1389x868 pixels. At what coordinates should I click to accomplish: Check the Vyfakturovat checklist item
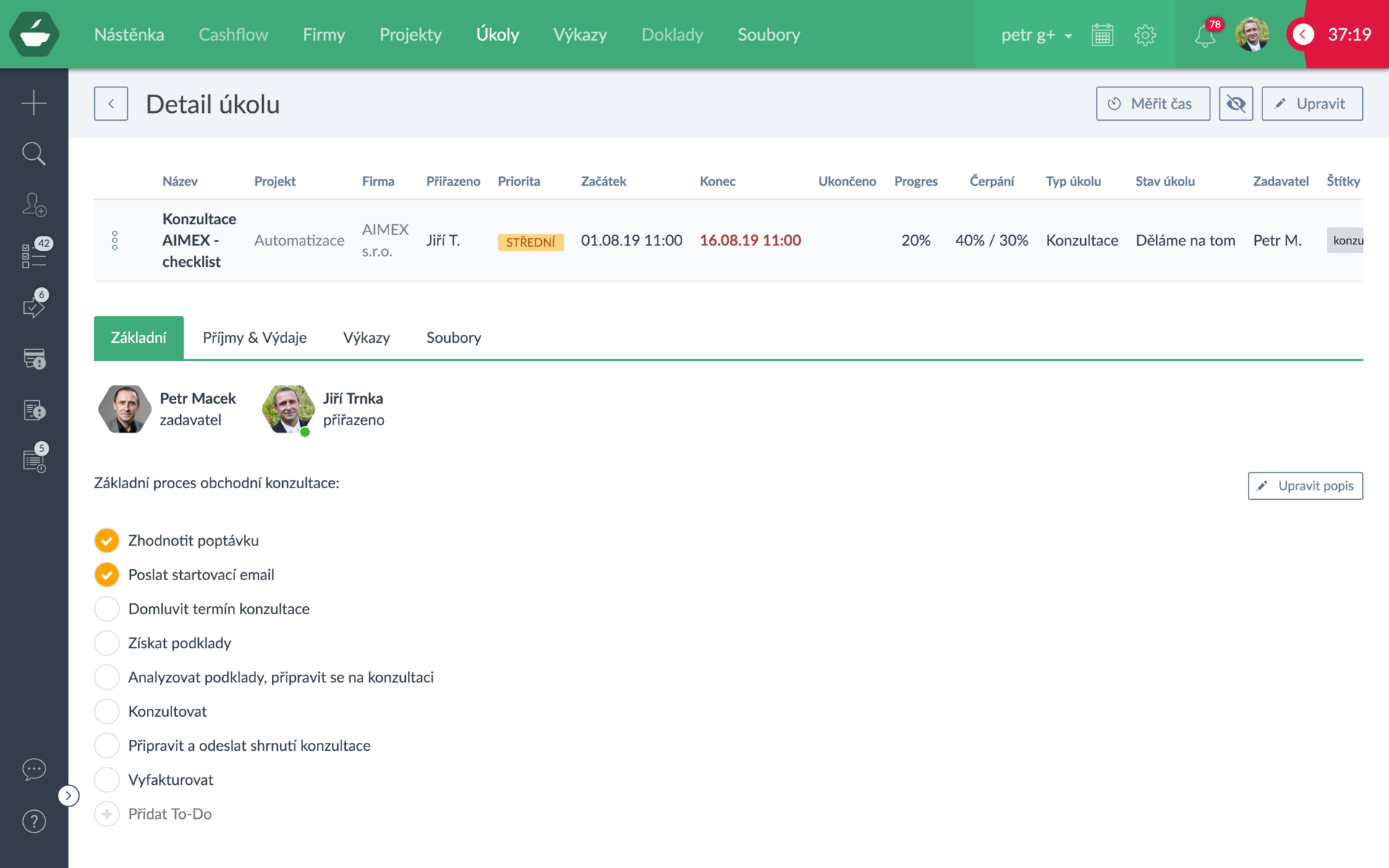pos(107,780)
